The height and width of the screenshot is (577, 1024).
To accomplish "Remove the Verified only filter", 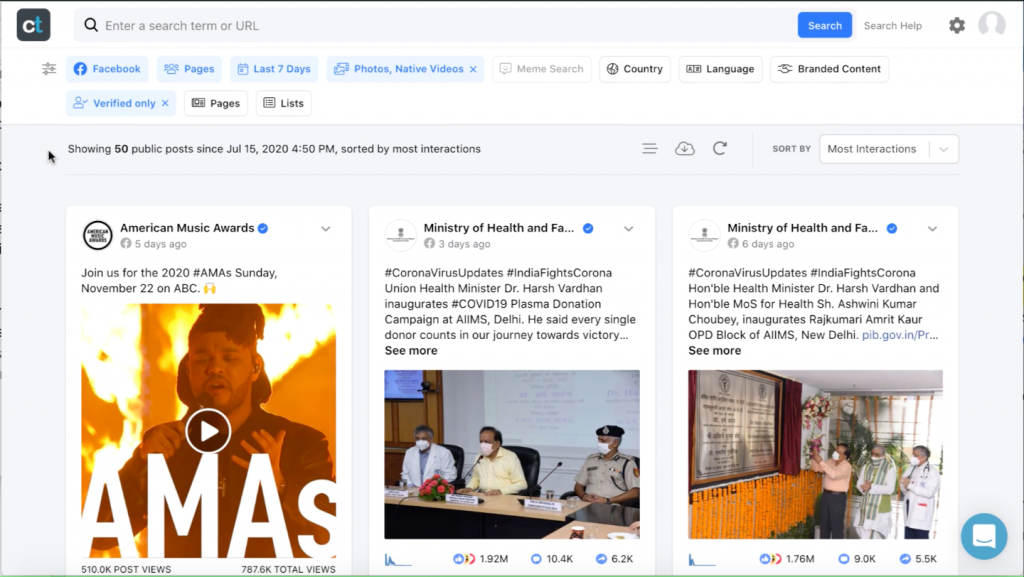I will [x=165, y=103].
